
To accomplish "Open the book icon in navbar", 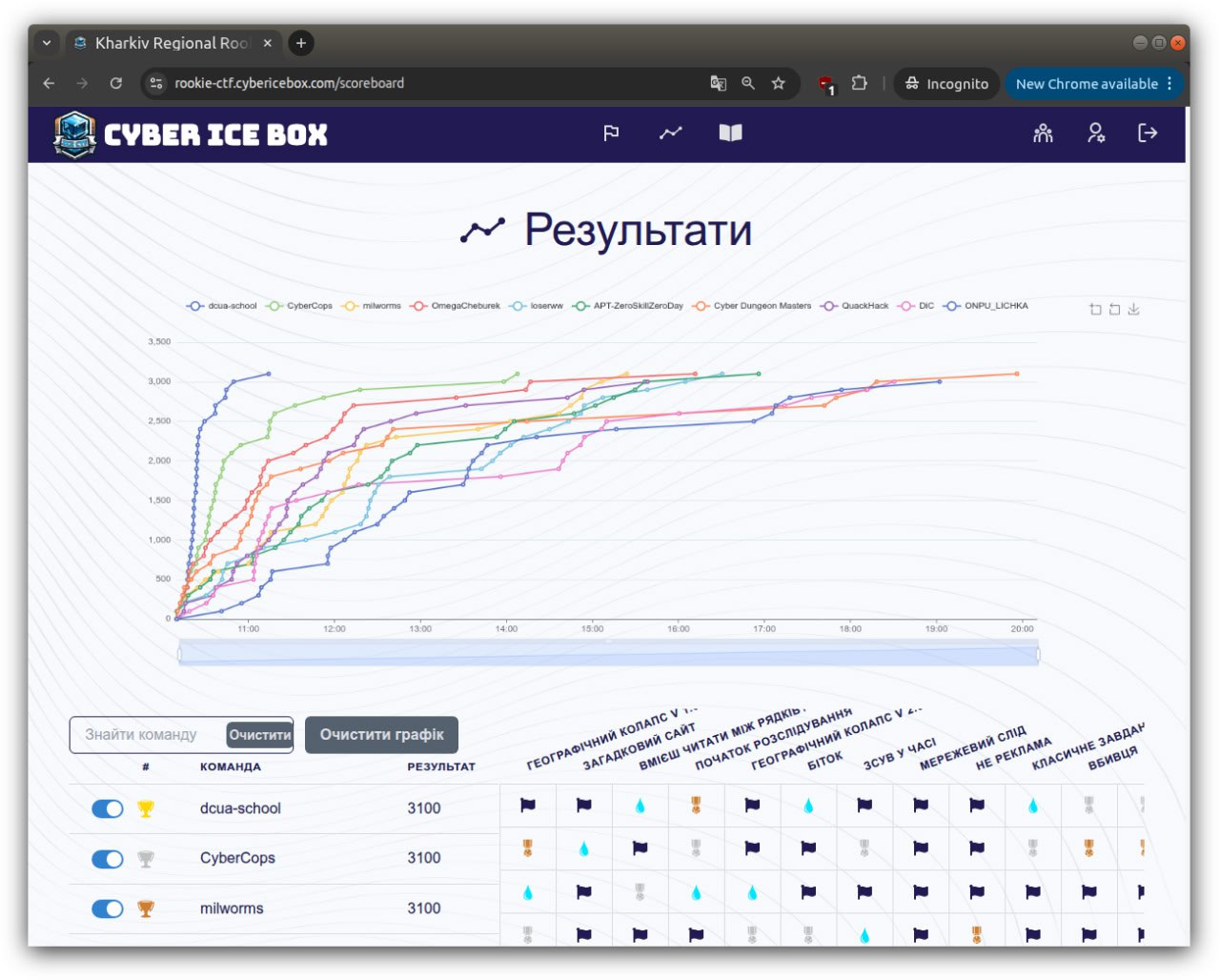I will tap(730, 133).
